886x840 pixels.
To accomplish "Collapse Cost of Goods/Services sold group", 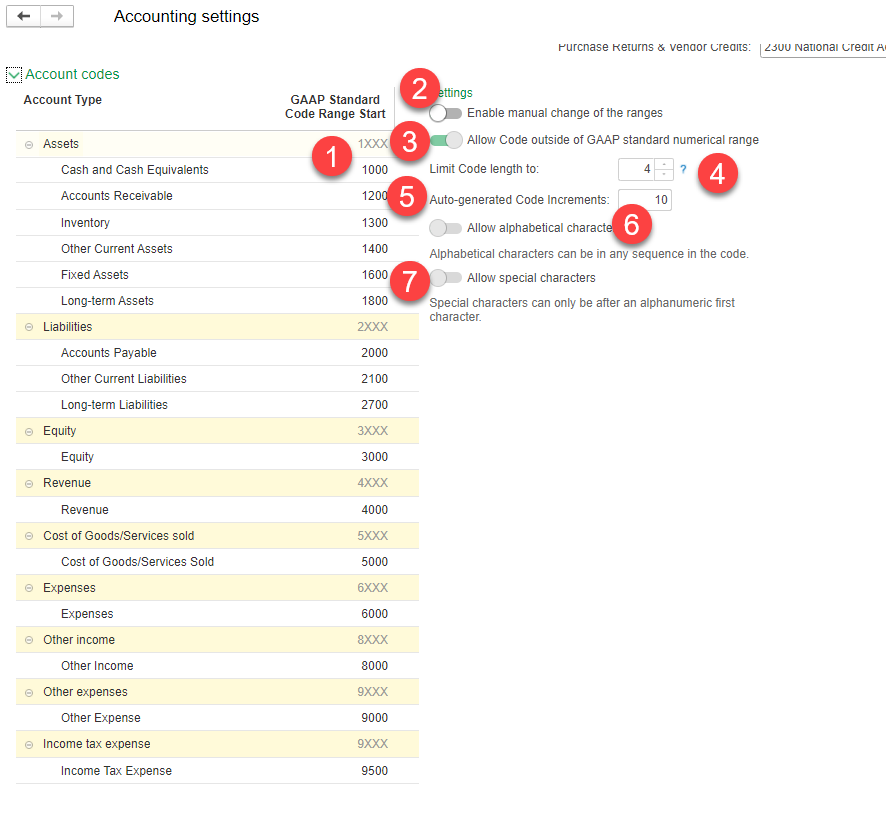I will click(29, 536).
